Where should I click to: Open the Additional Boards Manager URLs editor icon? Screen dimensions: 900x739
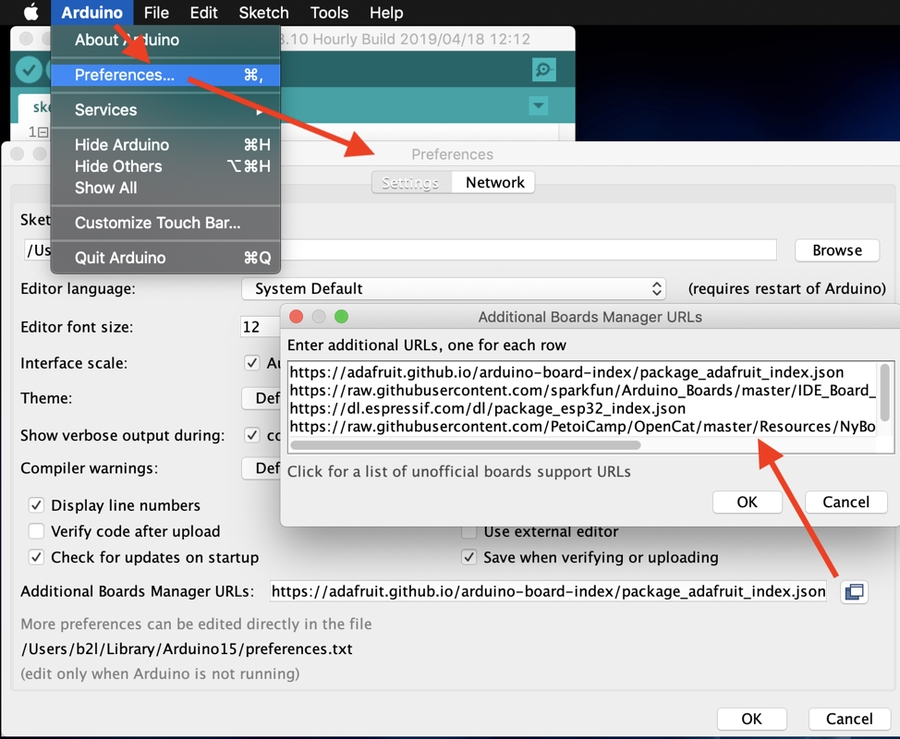pos(853,592)
